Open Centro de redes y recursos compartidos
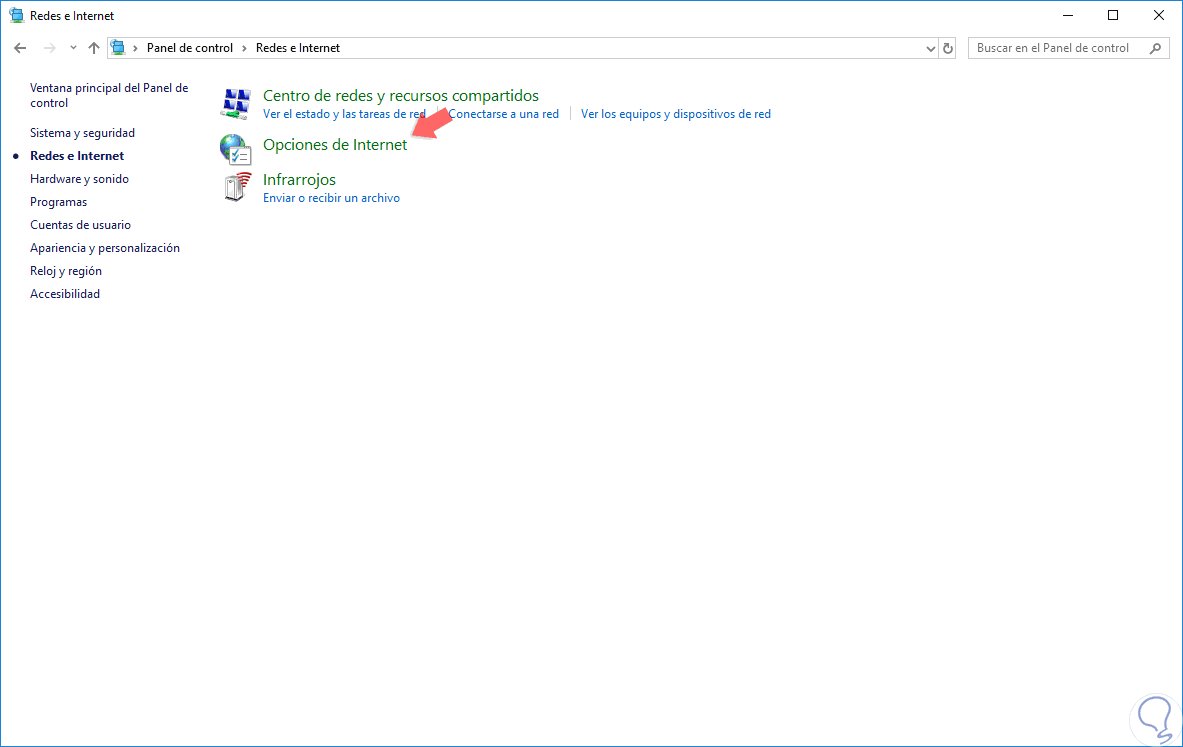This screenshot has width=1183, height=747. coord(401,96)
